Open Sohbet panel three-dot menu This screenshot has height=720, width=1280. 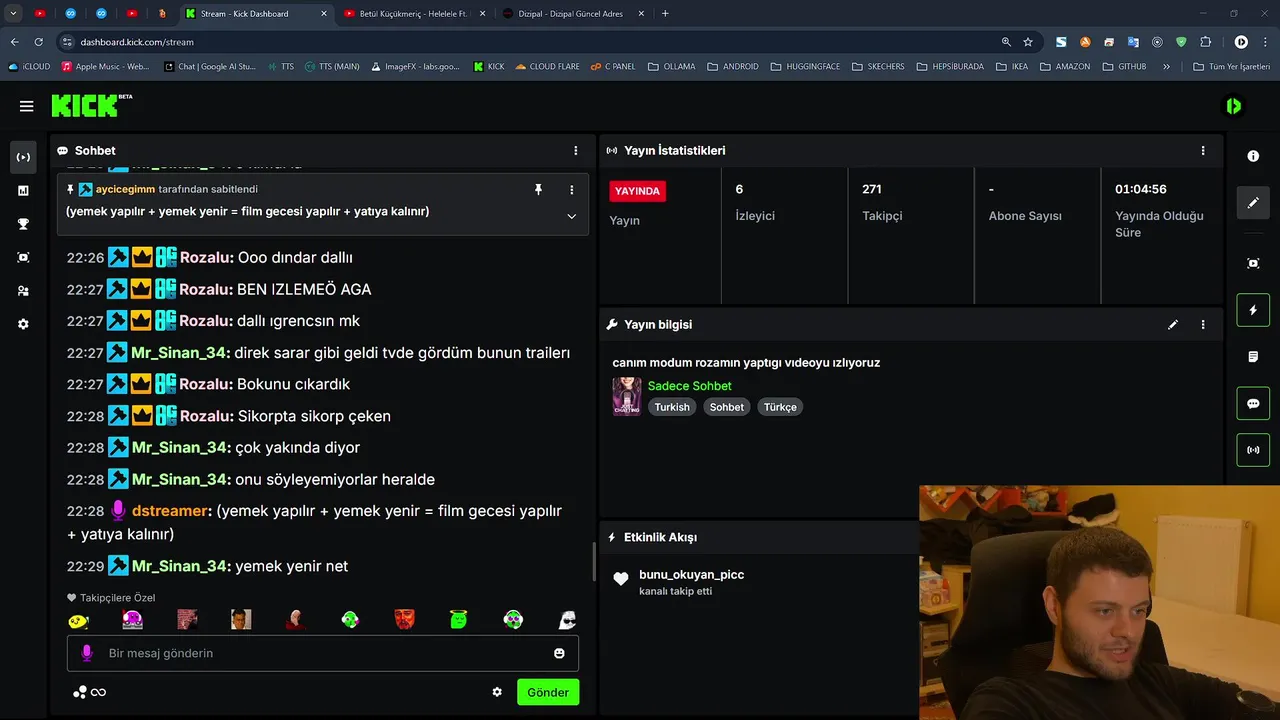point(575,151)
